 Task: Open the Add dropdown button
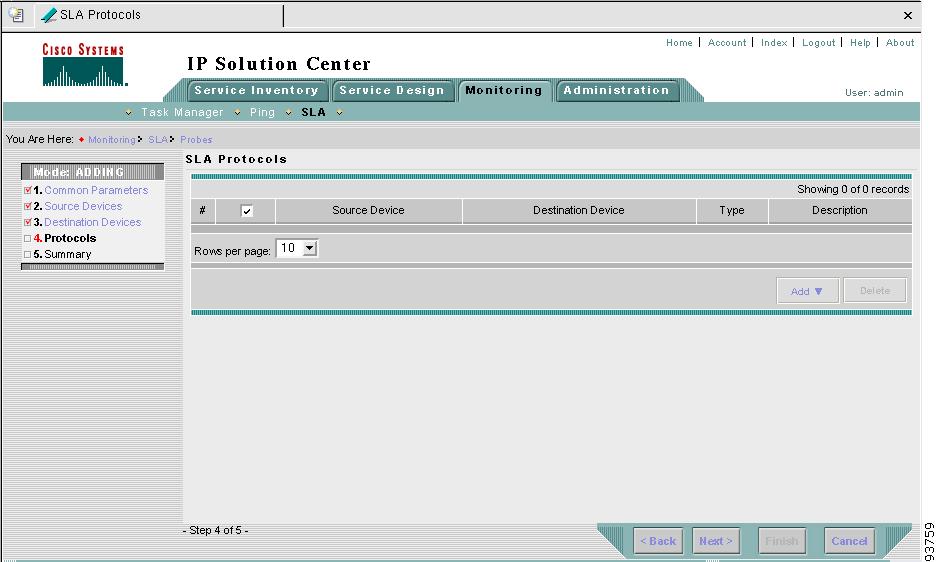click(808, 291)
